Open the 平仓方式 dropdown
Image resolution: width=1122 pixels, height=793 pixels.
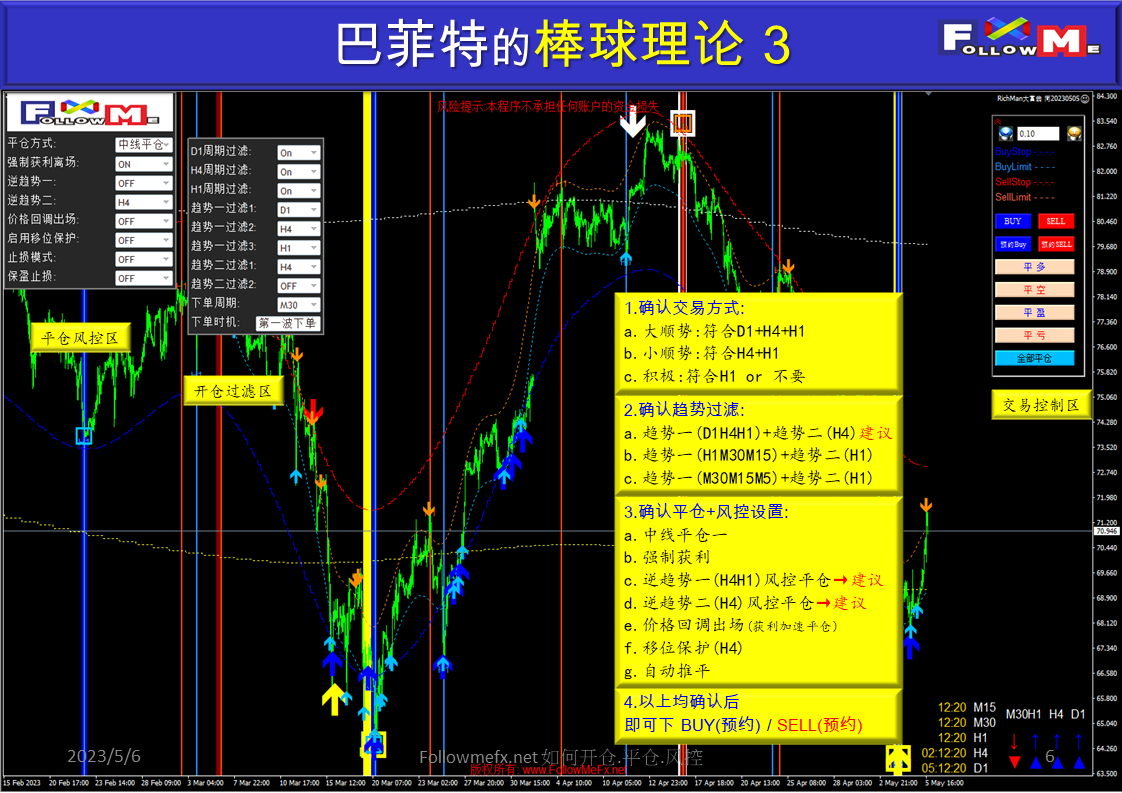tap(144, 145)
